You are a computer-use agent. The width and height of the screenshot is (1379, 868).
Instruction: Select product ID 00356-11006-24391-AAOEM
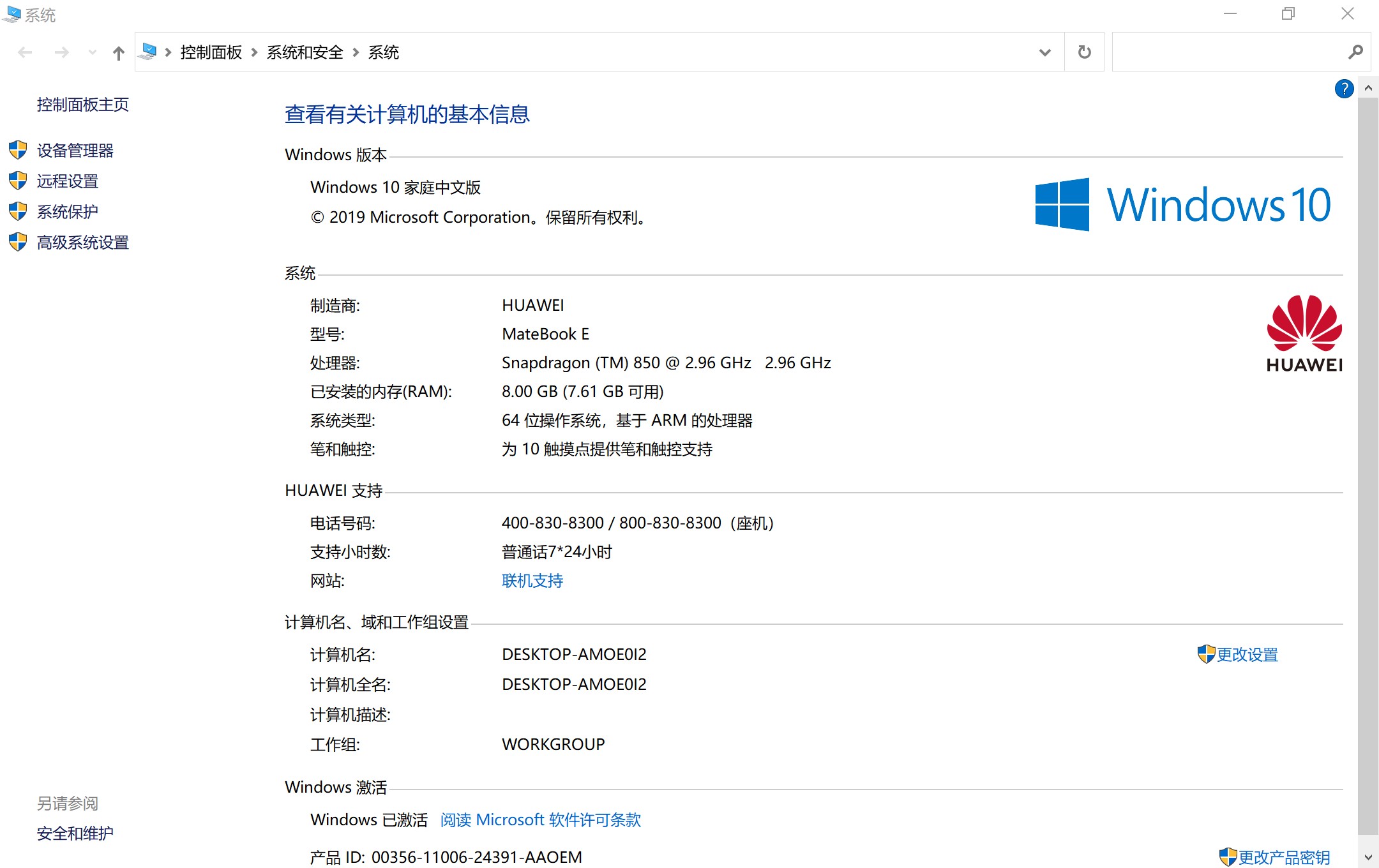tap(477, 858)
